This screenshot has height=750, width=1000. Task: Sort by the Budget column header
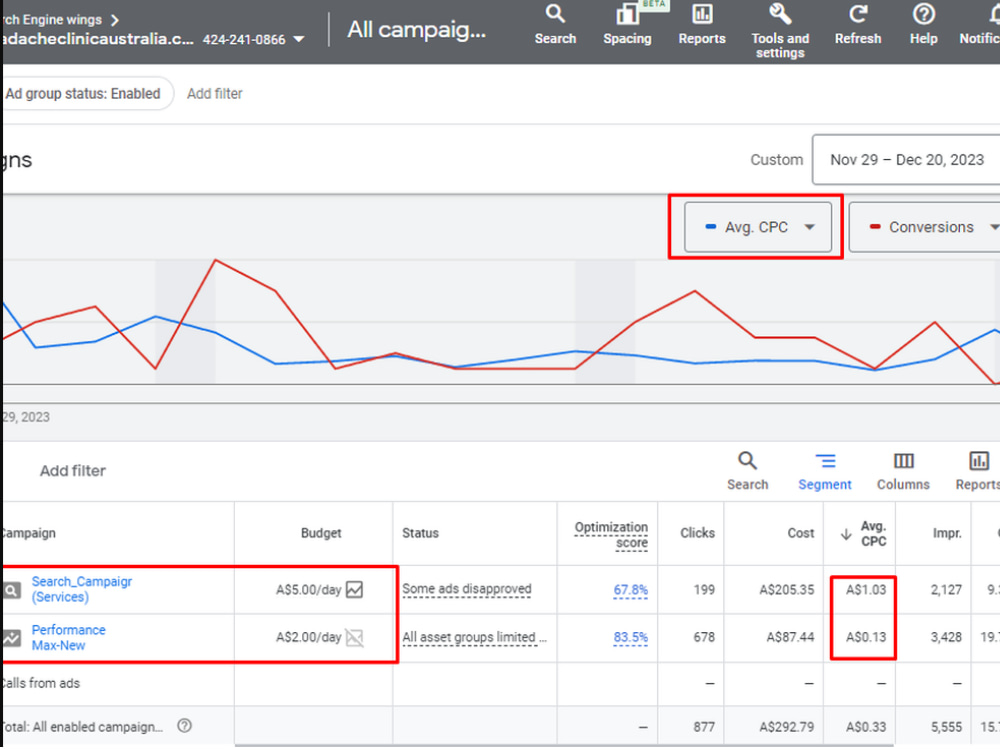321,533
